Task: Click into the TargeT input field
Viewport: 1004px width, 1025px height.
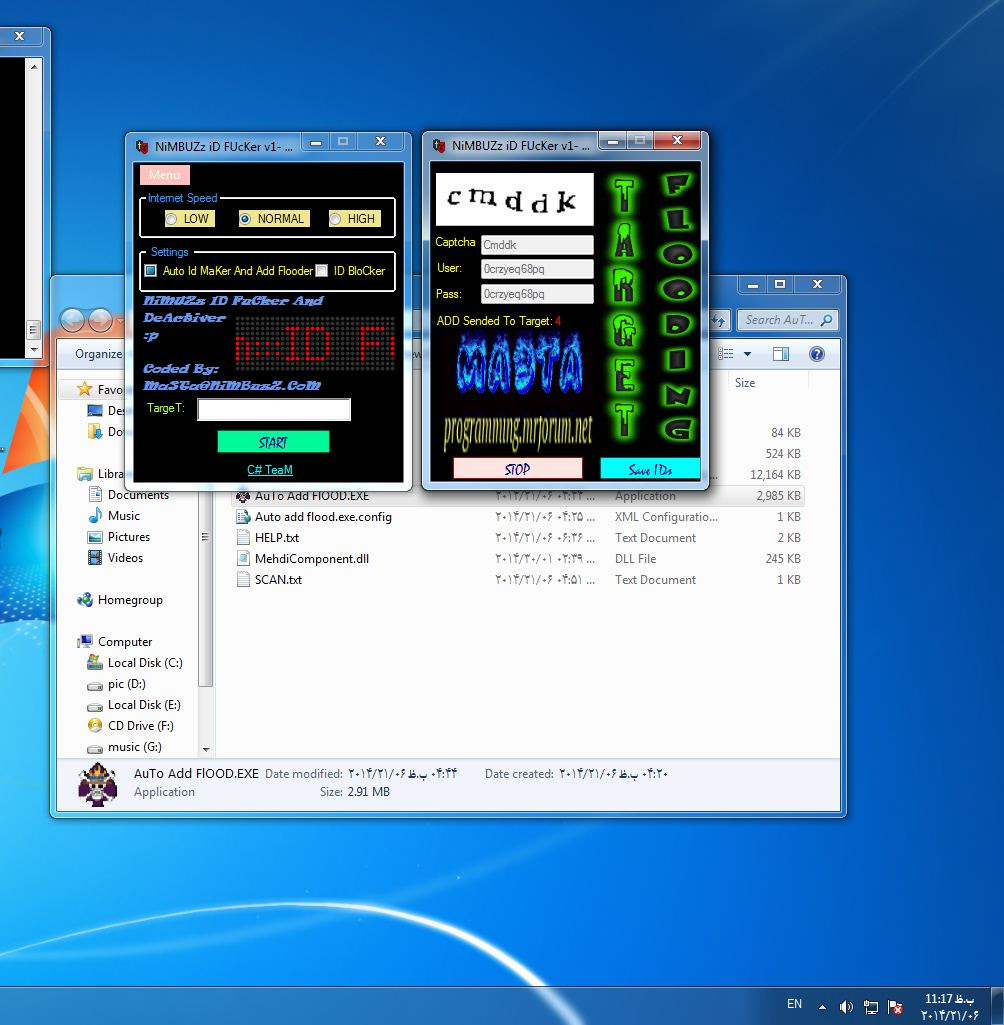Action: click(274, 409)
